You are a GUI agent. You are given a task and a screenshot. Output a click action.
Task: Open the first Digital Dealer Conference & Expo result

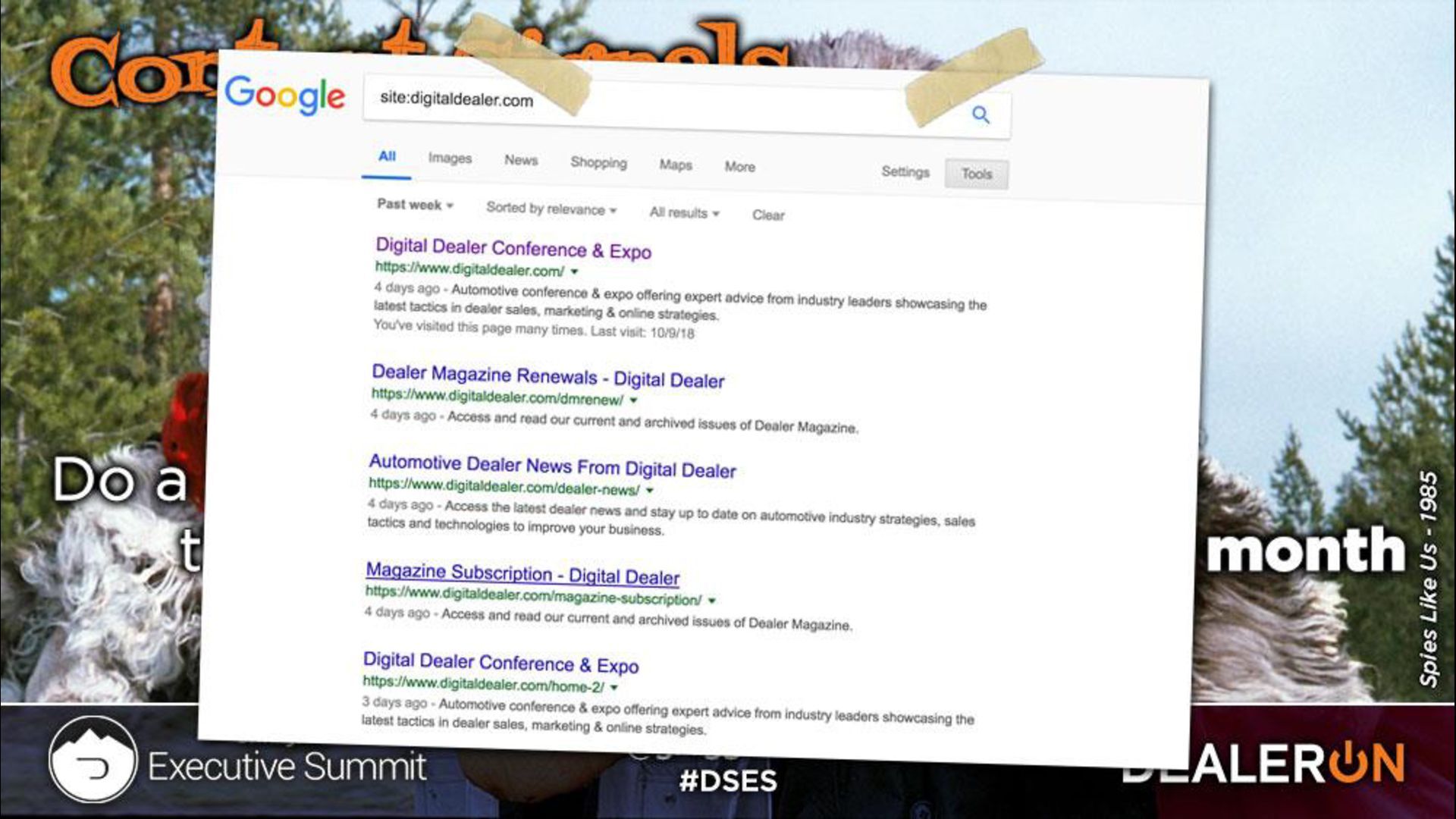(x=513, y=248)
